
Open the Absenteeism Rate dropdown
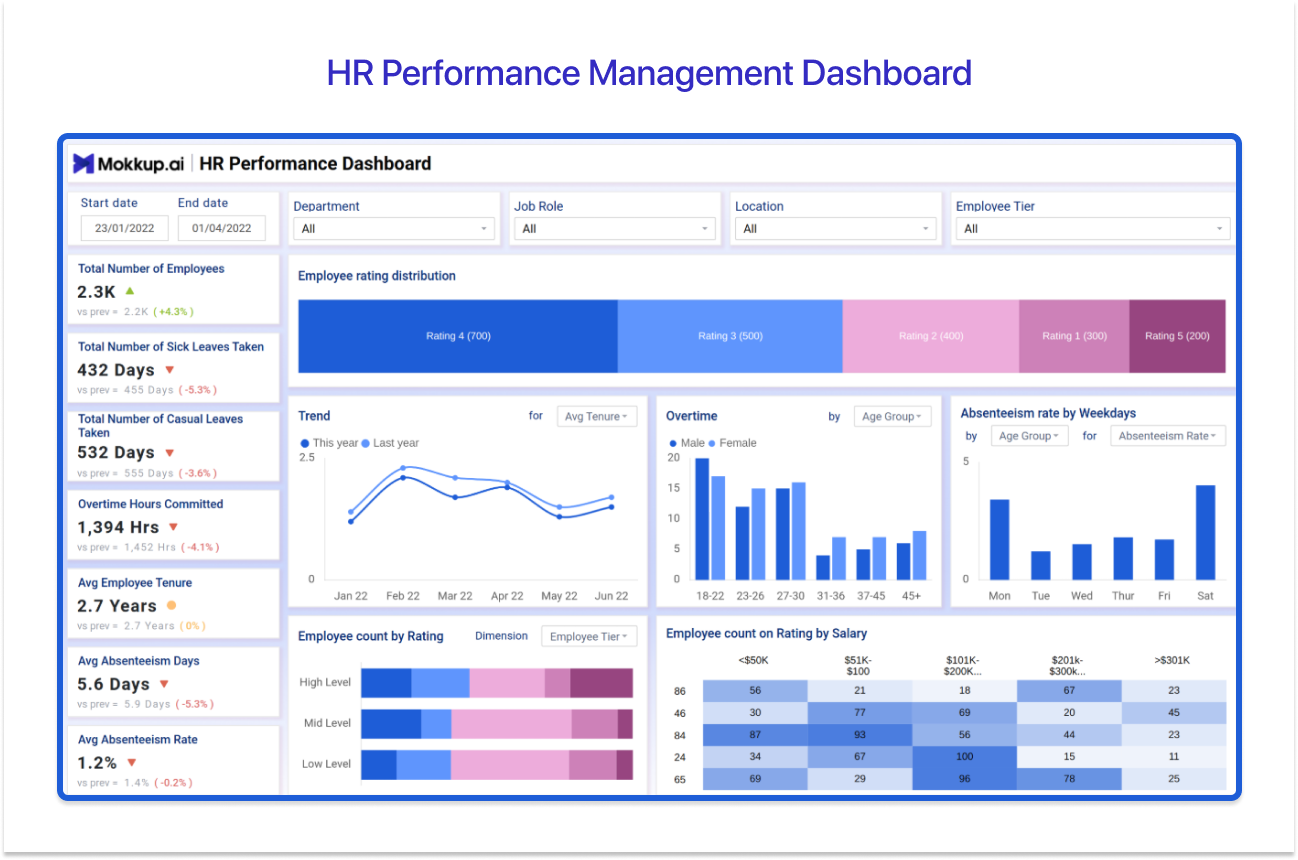point(1168,436)
